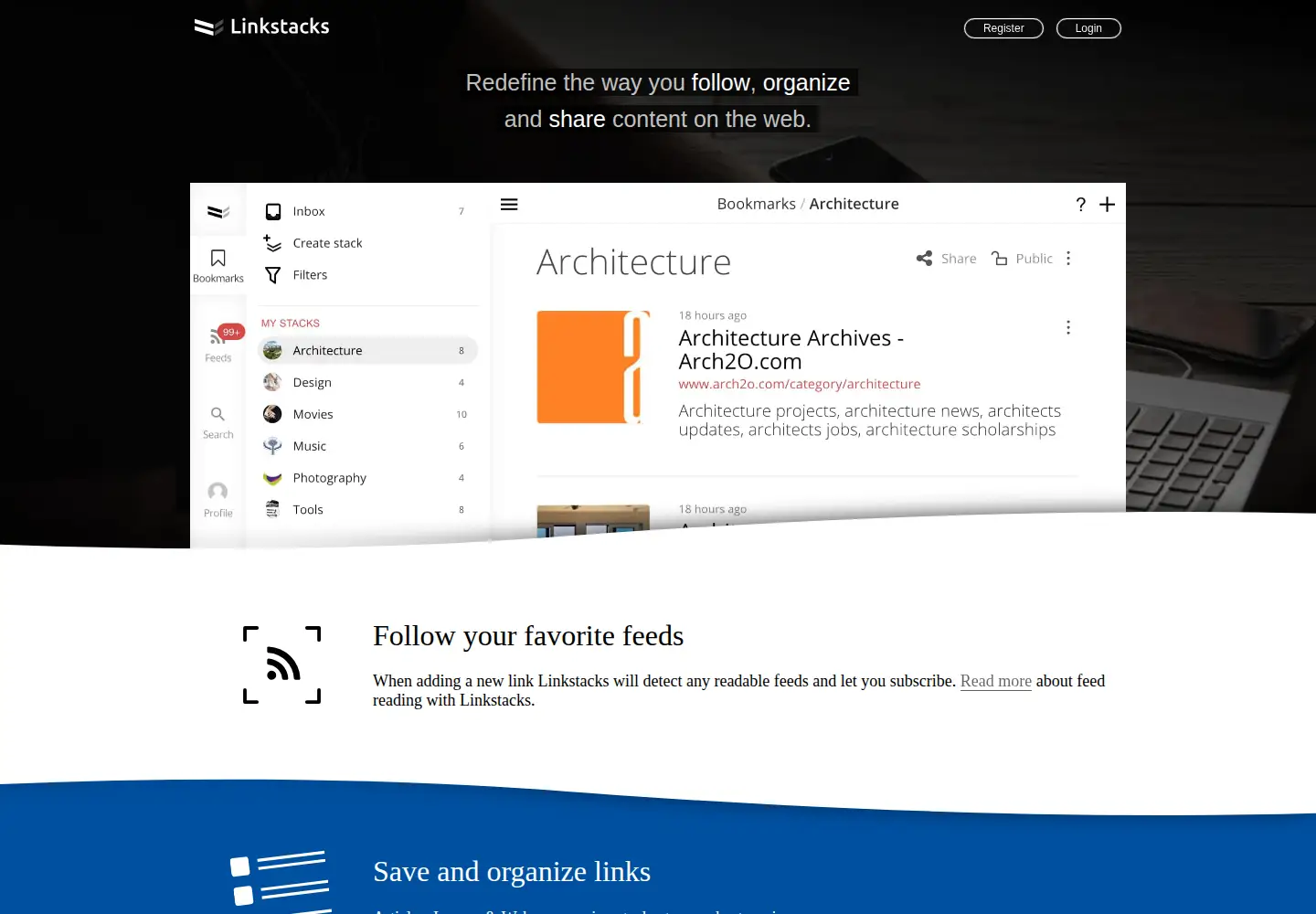Select Create stack option

(368, 243)
